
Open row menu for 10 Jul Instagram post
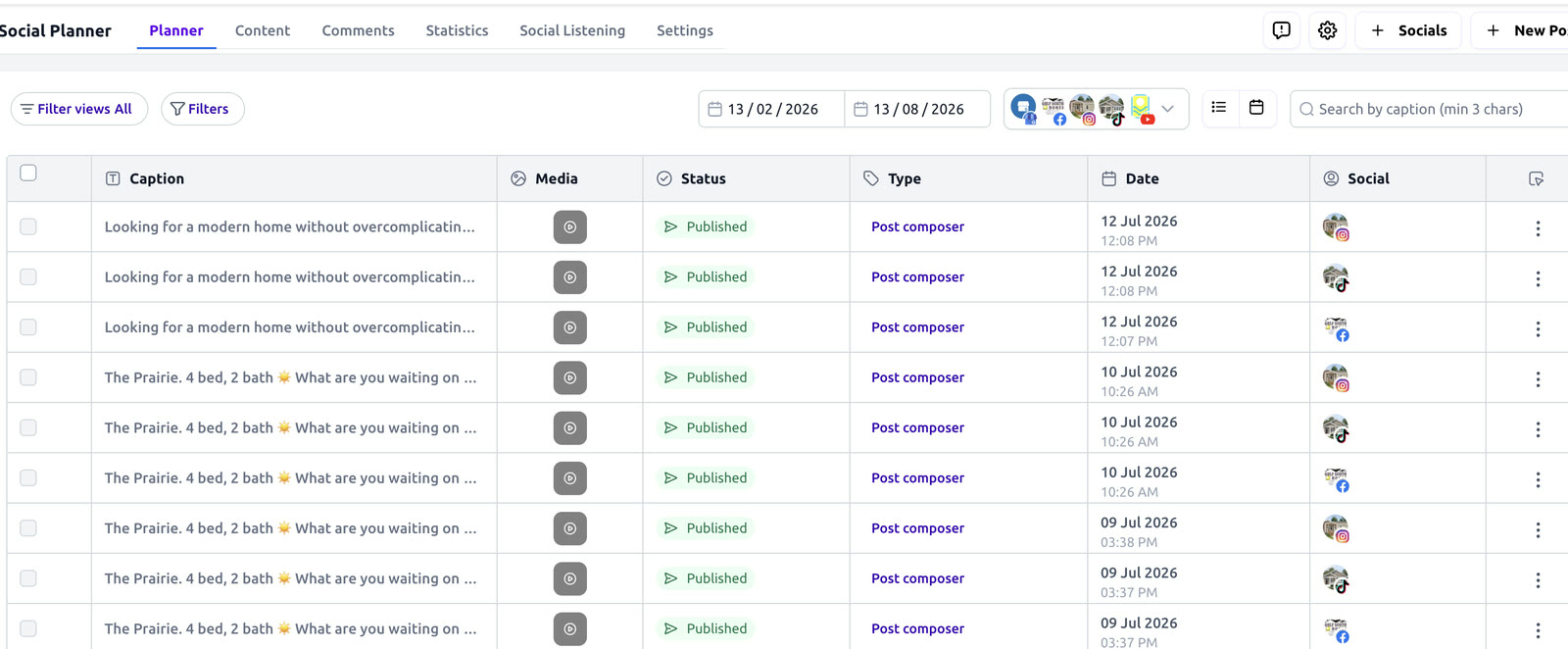pos(1538,379)
